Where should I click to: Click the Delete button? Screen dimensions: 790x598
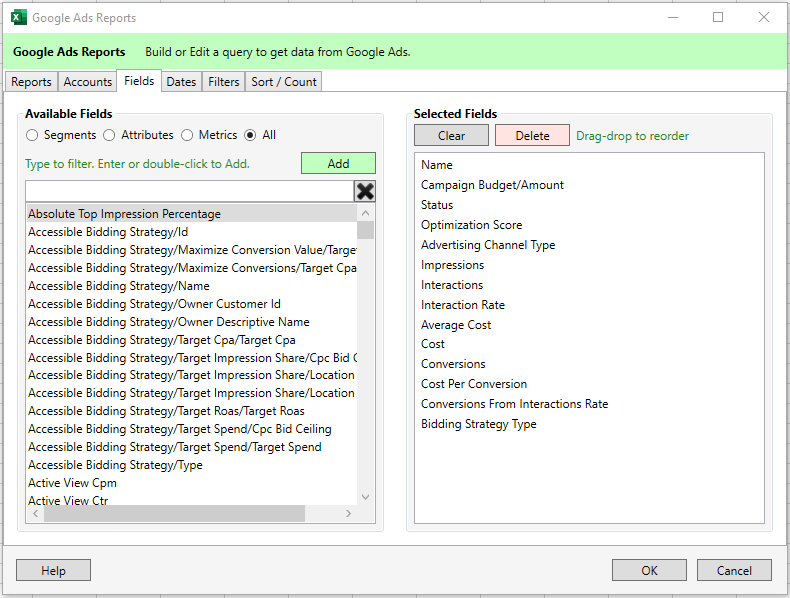pyautogui.click(x=533, y=136)
